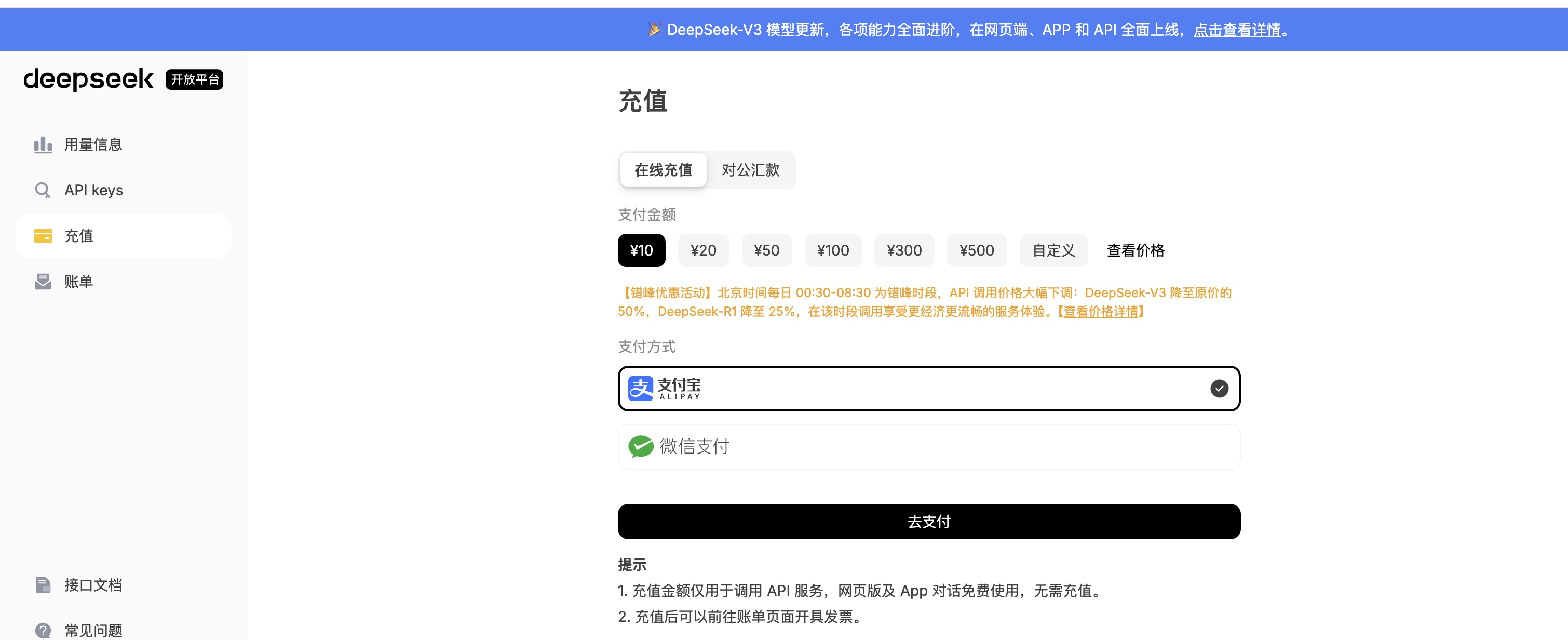The height and width of the screenshot is (640, 1568).
Task: Click tip 2 about 账单页面开具发票
Action: tap(742, 617)
